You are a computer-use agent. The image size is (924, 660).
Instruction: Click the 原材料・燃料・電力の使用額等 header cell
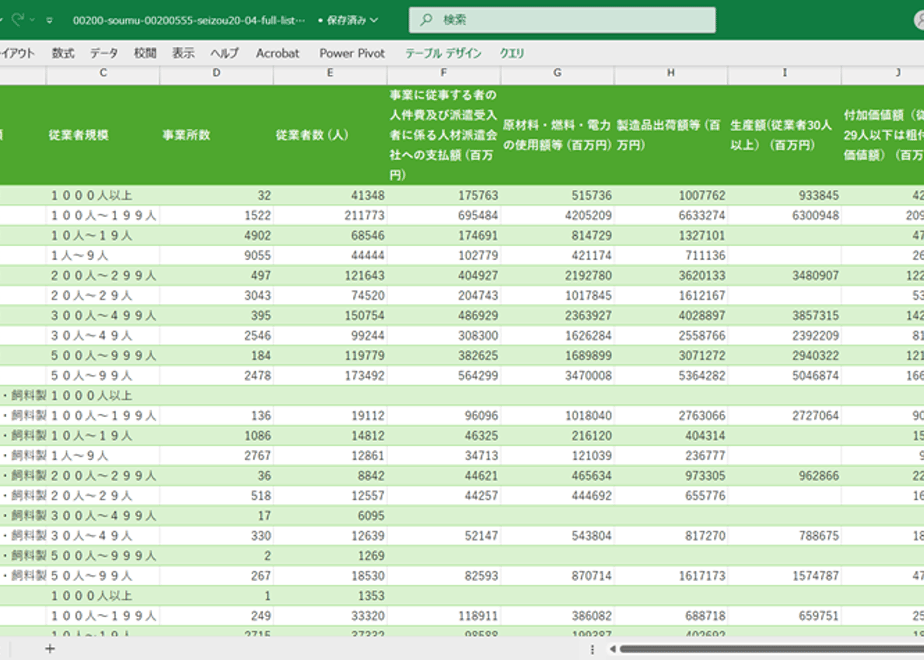click(x=557, y=135)
